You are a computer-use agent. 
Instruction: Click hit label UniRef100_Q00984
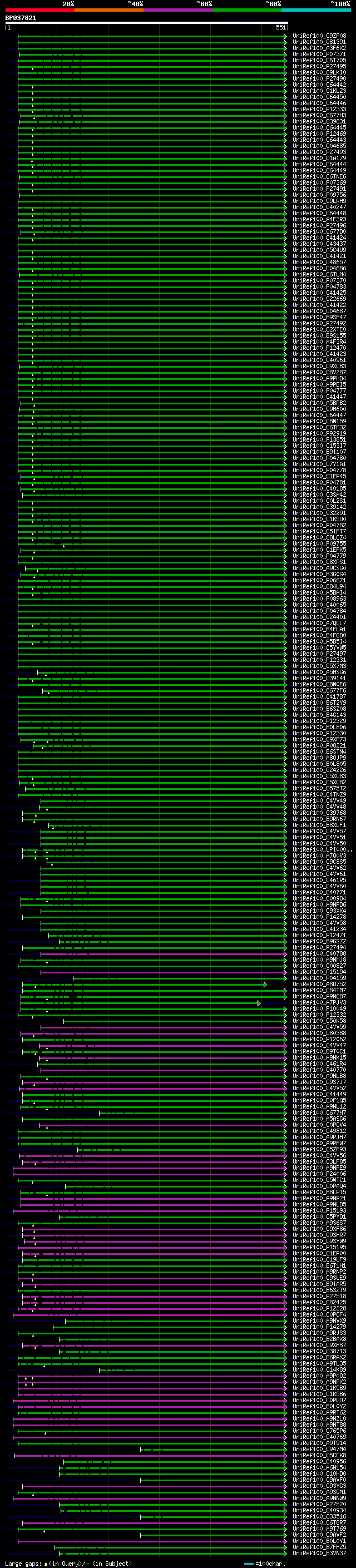319,898
